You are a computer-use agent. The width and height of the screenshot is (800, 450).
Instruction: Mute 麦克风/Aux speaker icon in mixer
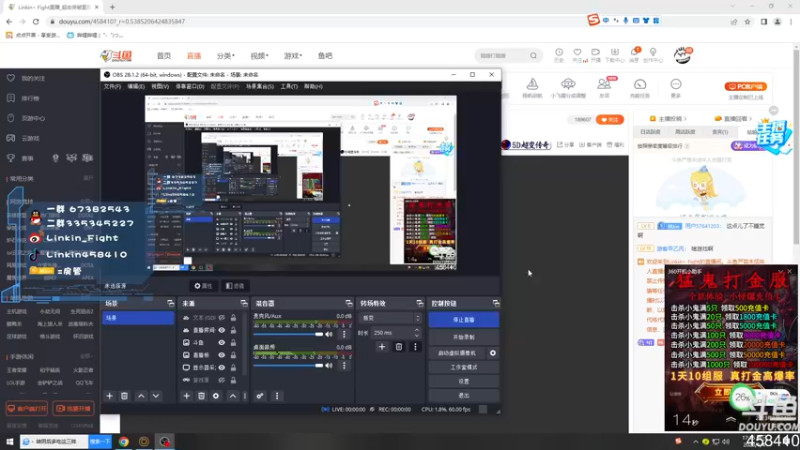click(329, 335)
